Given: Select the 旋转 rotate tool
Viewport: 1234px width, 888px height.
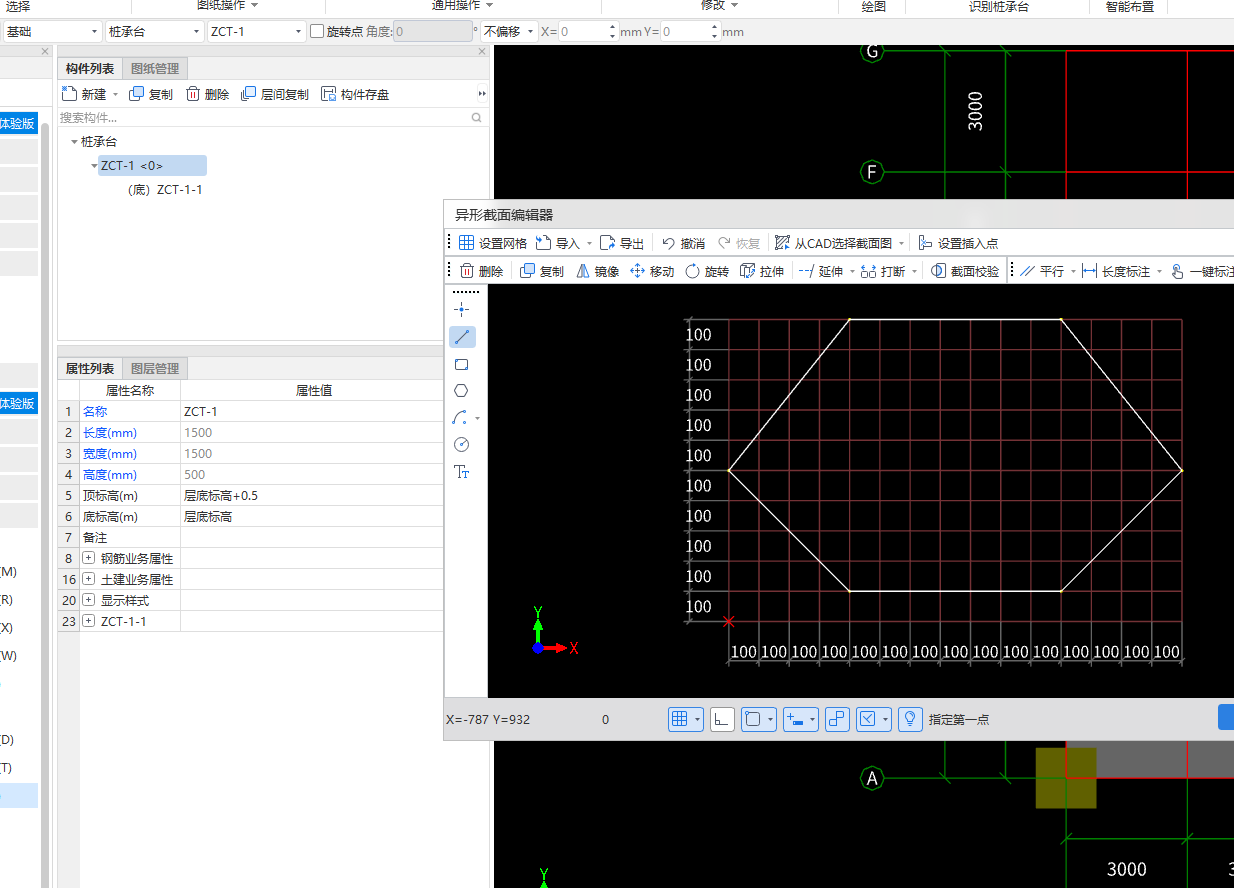Looking at the screenshot, I should click(707, 271).
